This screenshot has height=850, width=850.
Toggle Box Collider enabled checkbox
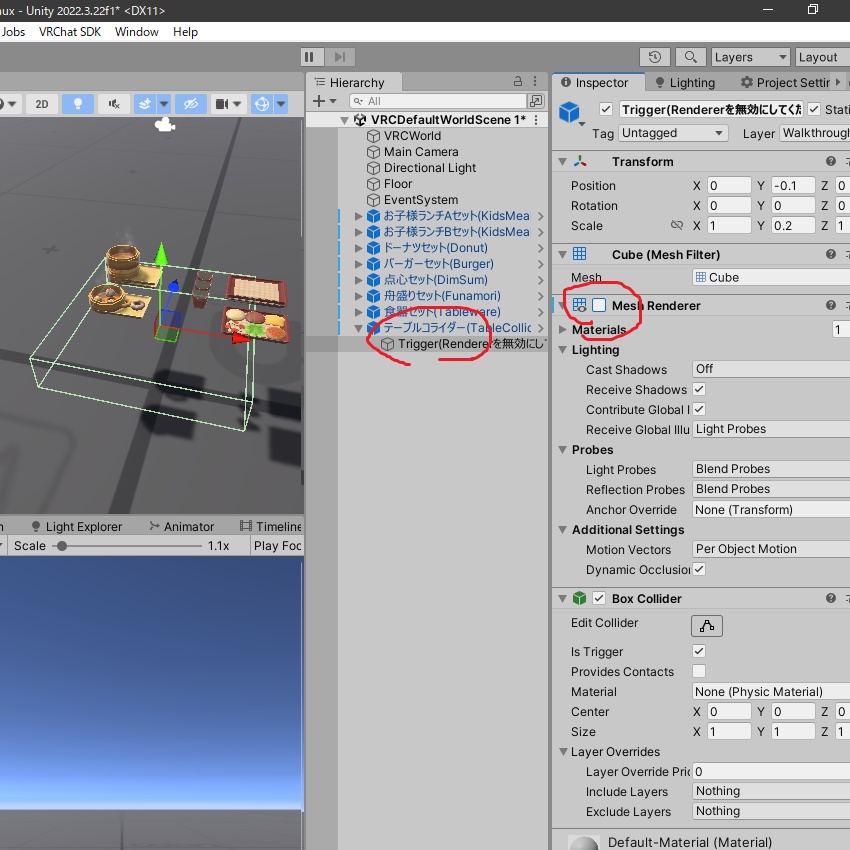(x=598, y=598)
